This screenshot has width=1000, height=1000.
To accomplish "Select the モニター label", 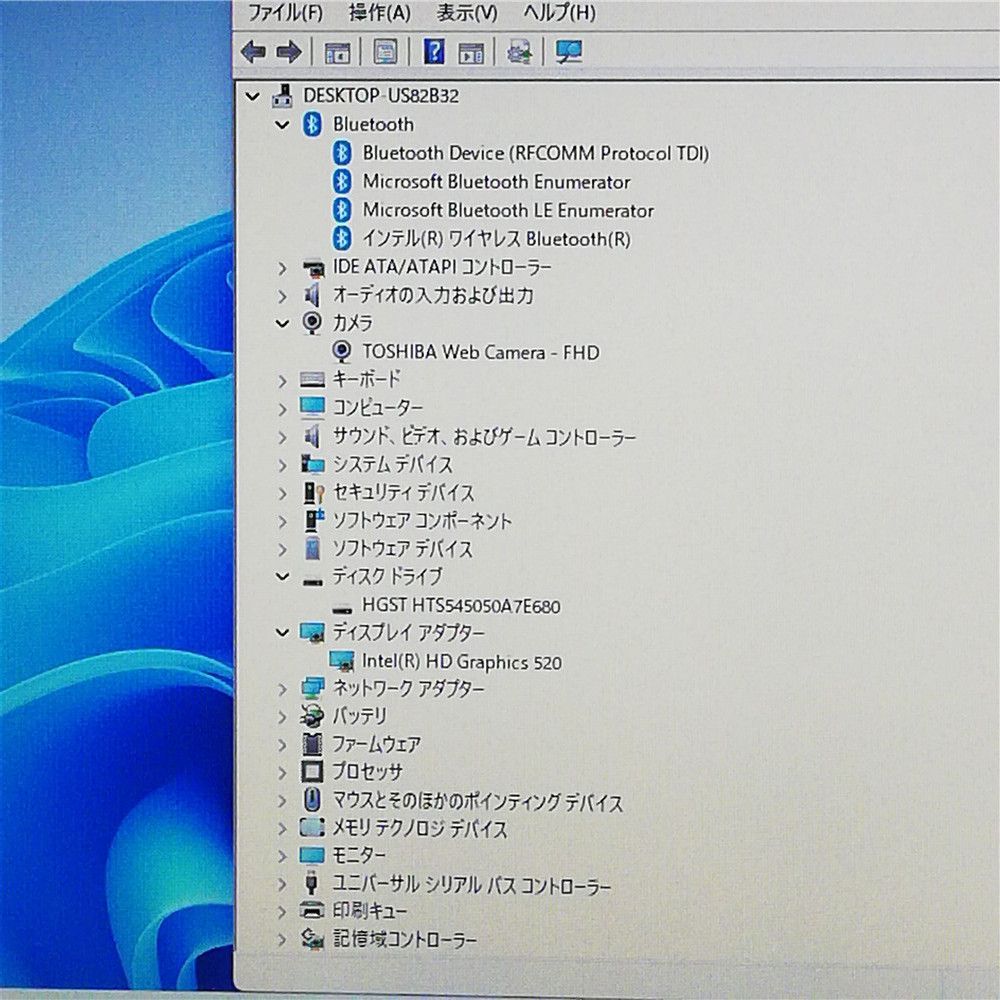I will pos(358,856).
